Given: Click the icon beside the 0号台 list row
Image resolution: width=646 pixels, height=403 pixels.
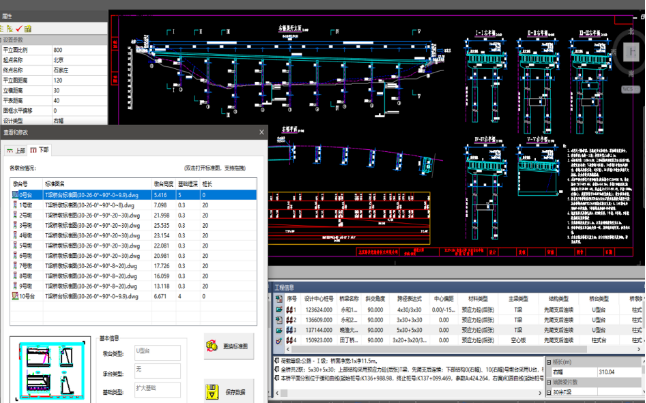Looking at the screenshot, I should (15, 196).
